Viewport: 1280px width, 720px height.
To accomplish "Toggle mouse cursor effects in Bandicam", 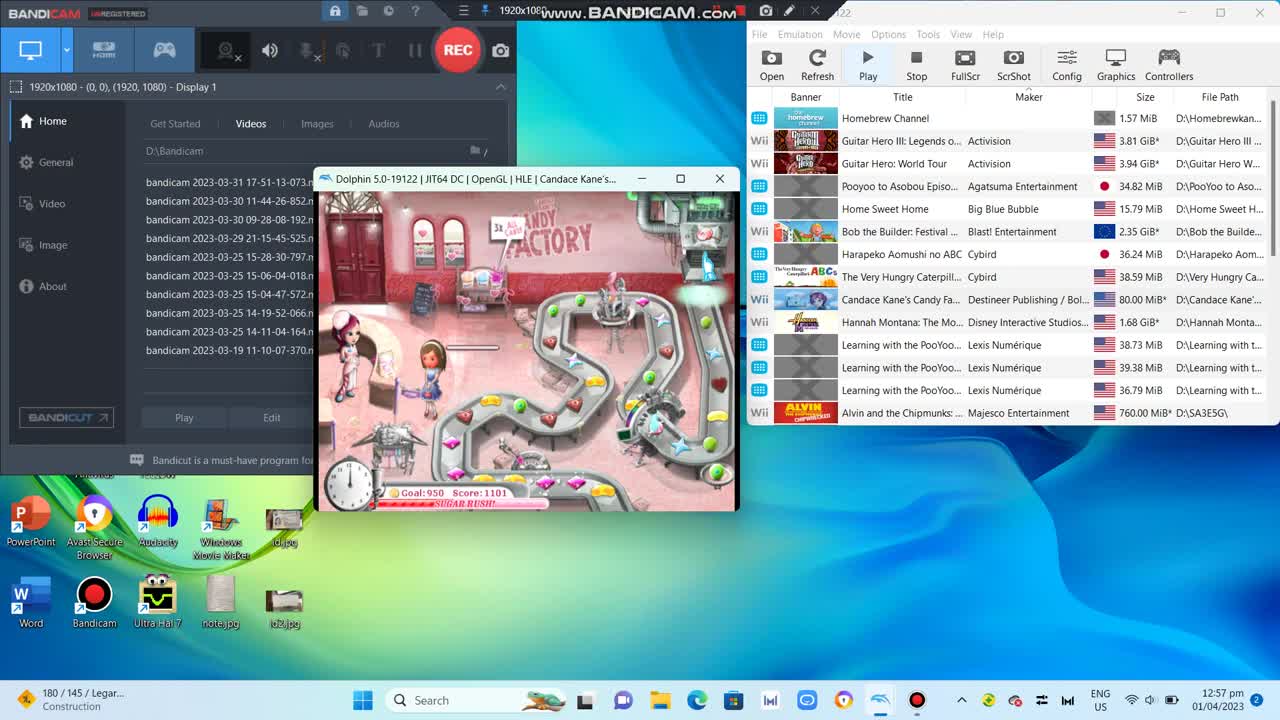I will point(343,50).
